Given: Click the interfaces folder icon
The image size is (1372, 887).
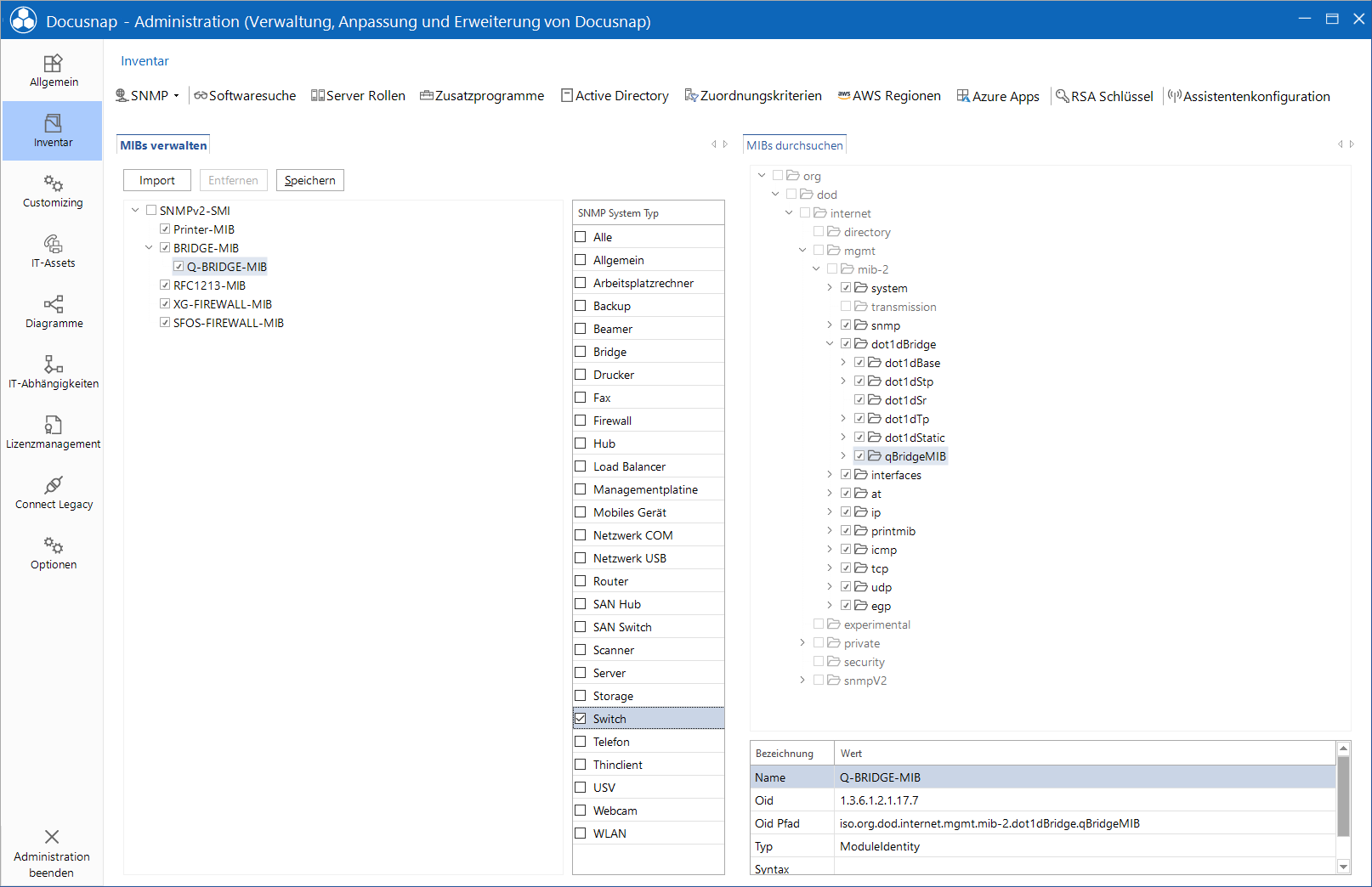Looking at the screenshot, I should (860, 475).
